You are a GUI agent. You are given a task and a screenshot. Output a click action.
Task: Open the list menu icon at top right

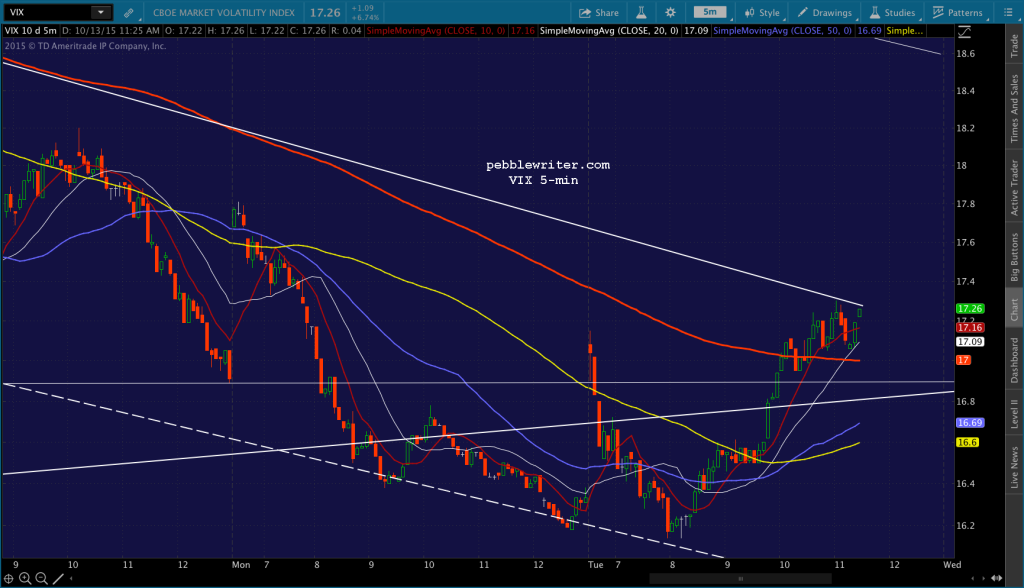point(1008,12)
